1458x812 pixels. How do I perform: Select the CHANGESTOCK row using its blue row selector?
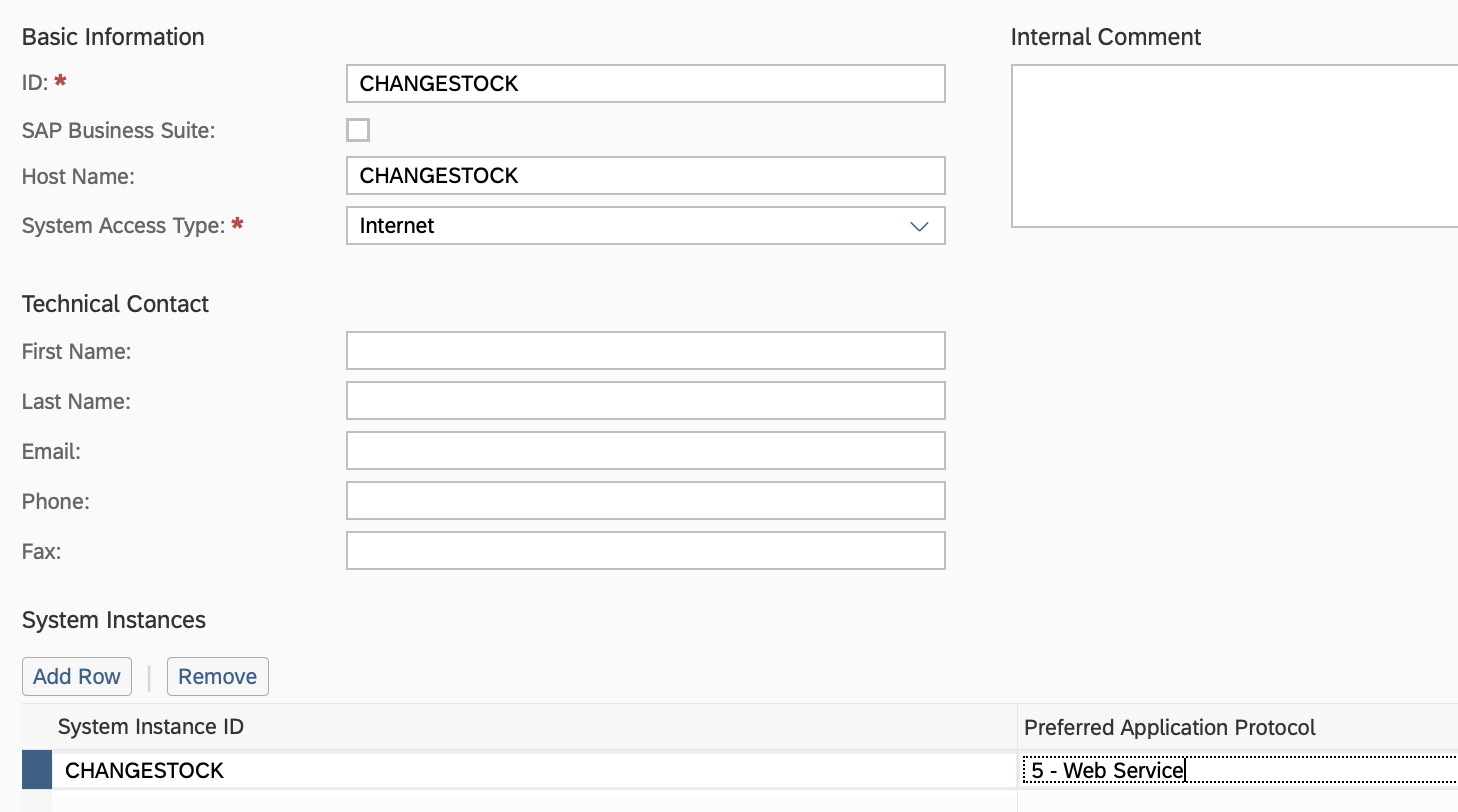click(37, 771)
